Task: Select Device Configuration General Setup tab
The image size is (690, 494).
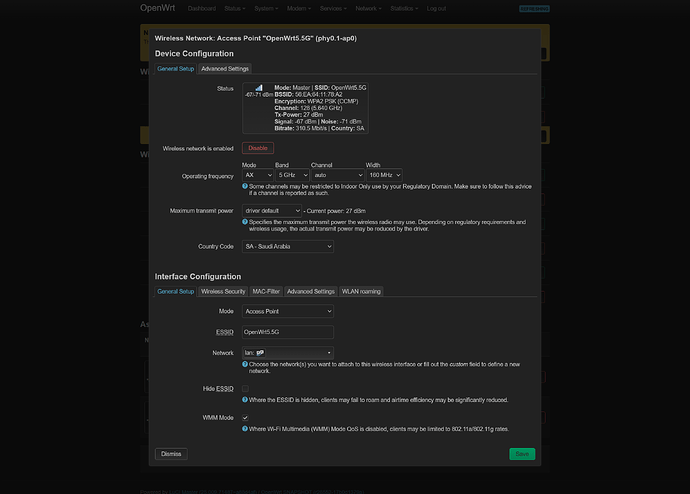Action: (x=175, y=69)
